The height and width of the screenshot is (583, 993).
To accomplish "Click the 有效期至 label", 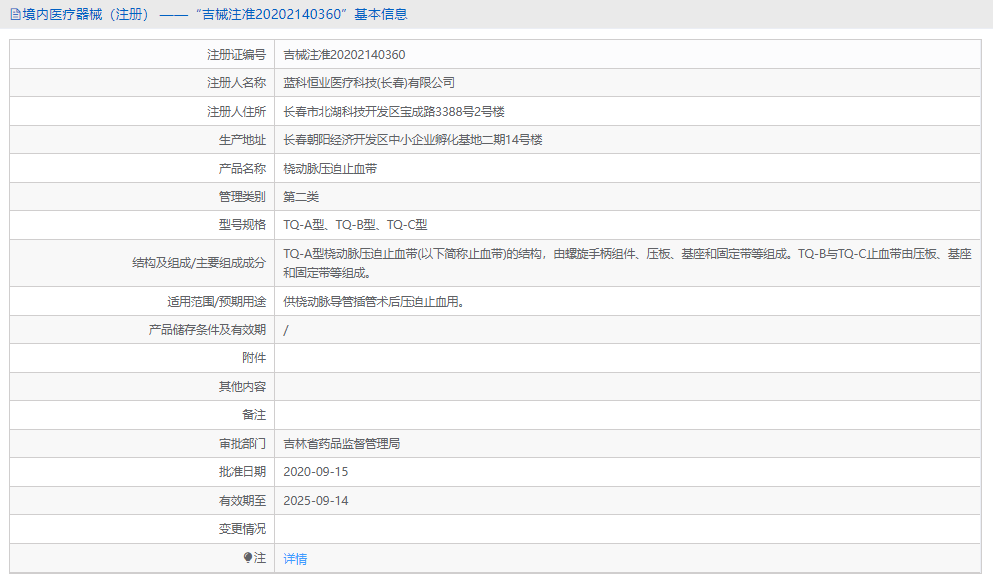I will [243, 501].
